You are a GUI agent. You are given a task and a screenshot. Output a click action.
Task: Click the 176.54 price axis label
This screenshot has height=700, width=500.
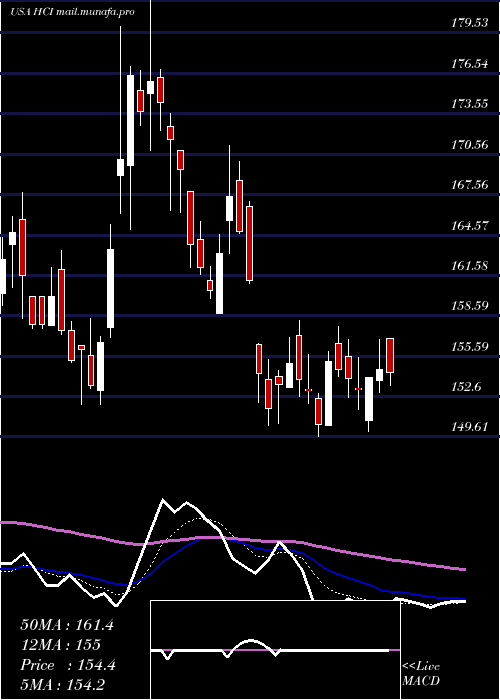tap(469, 64)
